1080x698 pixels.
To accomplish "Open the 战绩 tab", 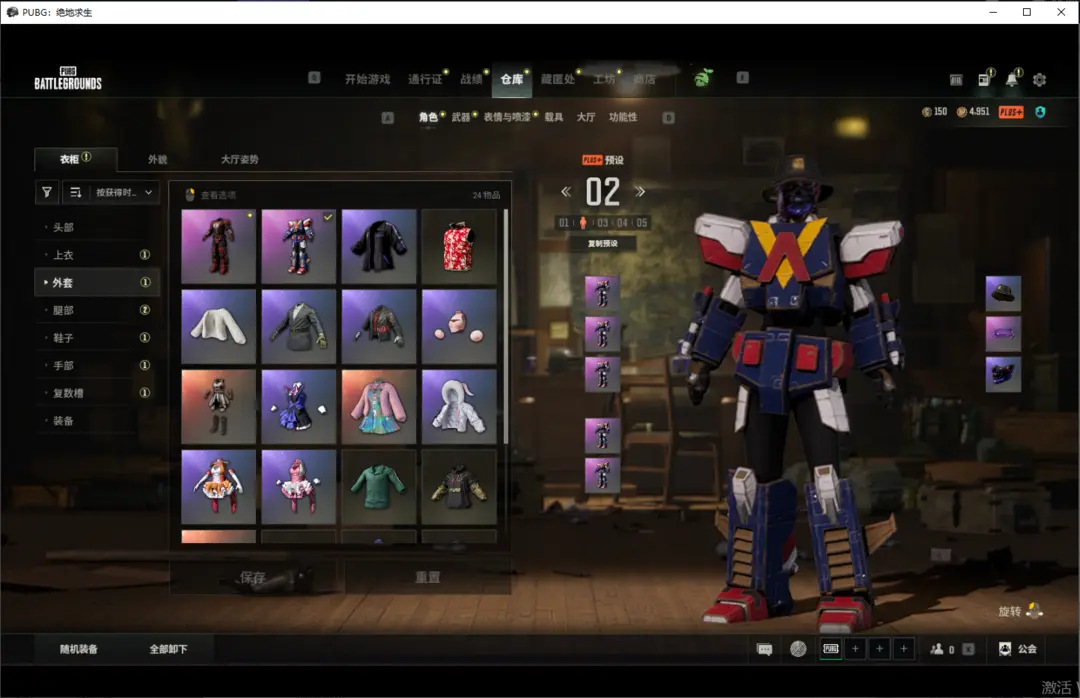I will coord(471,79).
